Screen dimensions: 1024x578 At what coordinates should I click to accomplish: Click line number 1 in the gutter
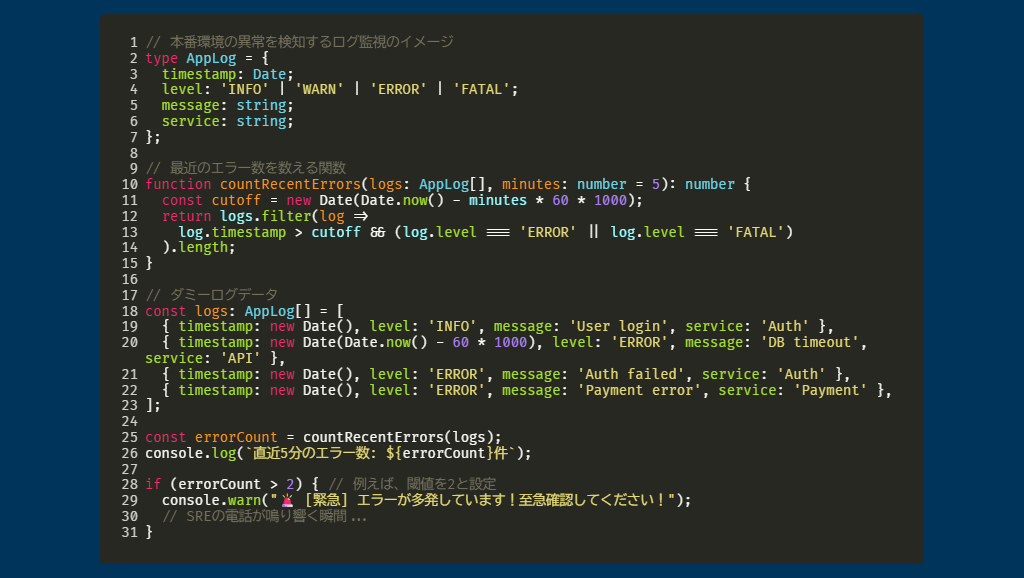(x=133, y=42)
